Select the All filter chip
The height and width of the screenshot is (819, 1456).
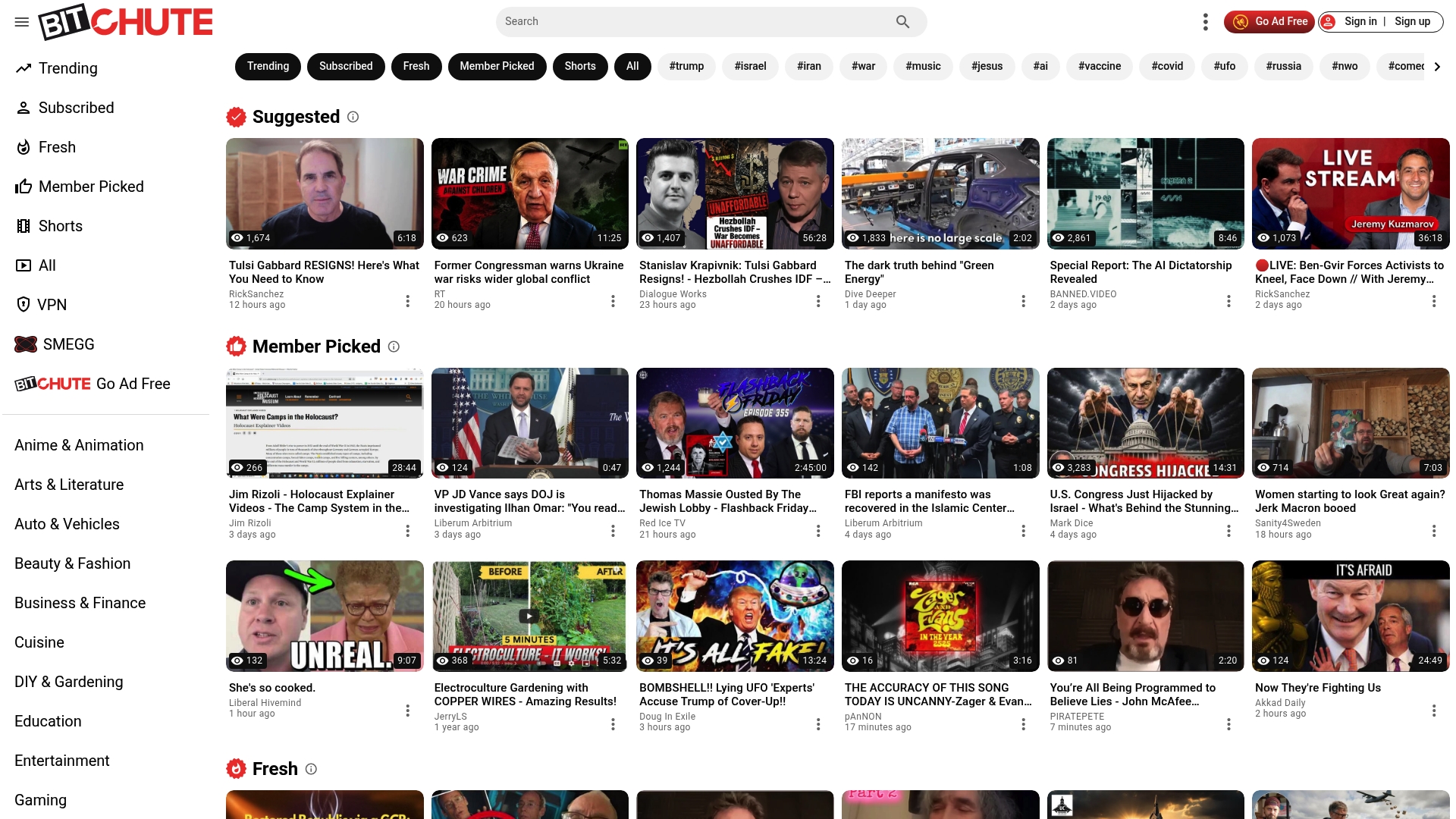pos(632,67)
